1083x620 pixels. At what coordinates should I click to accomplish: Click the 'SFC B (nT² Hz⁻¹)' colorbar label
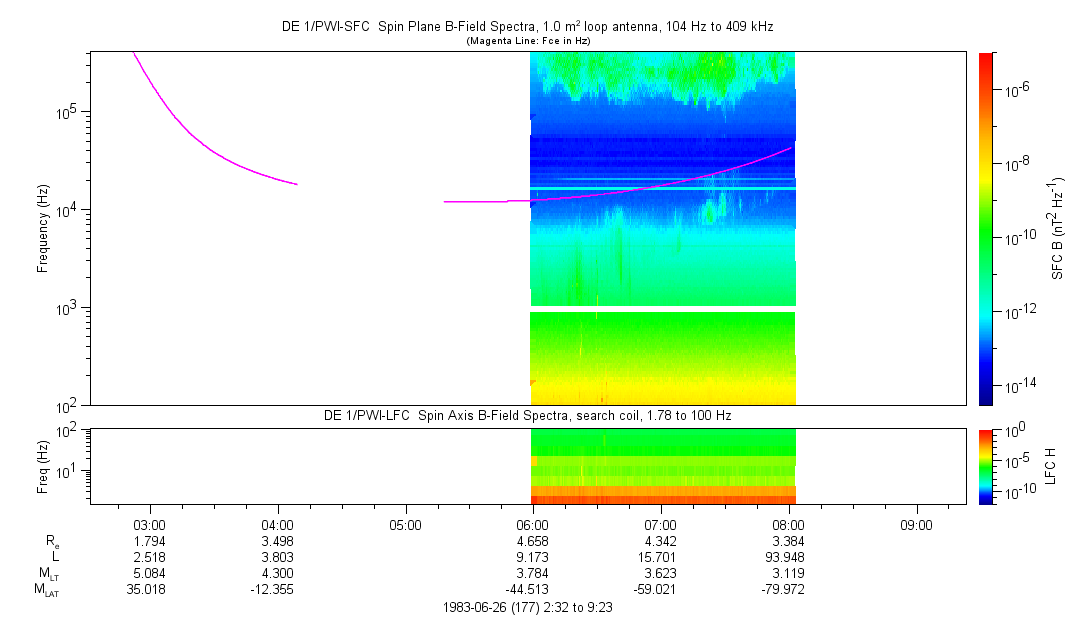1057,228
